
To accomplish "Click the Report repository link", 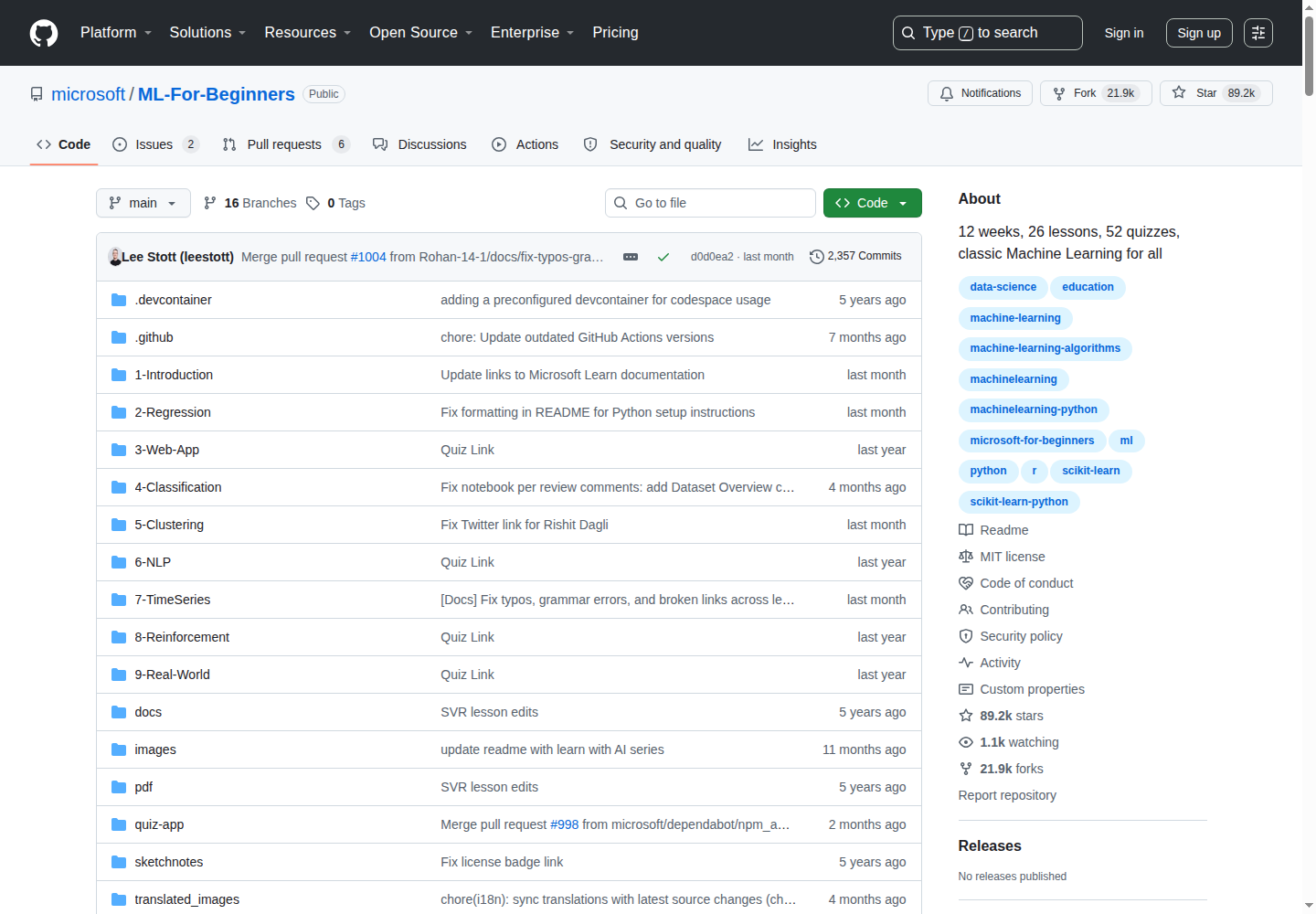I will [1007, 795].
